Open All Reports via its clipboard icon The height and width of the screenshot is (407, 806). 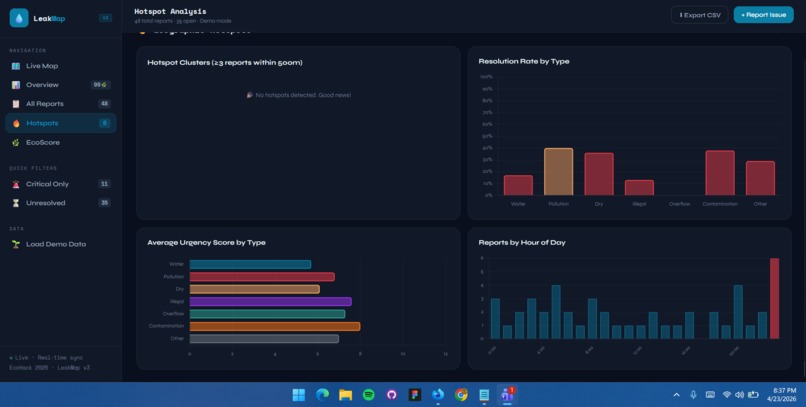[16, 104]
